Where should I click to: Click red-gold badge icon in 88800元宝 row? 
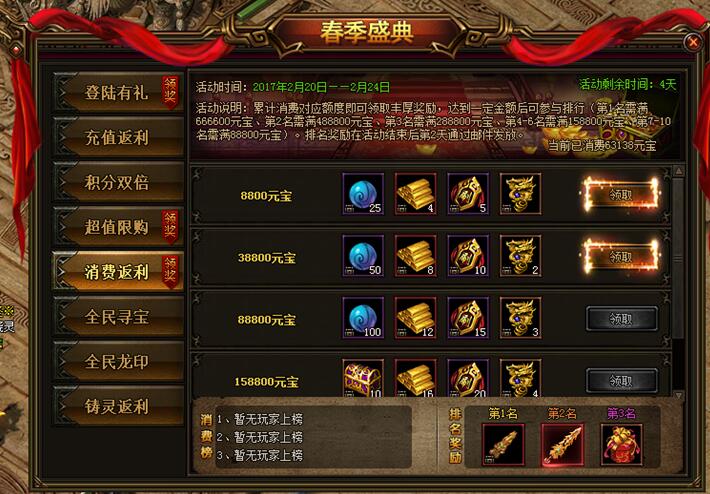tap(468, 318)
